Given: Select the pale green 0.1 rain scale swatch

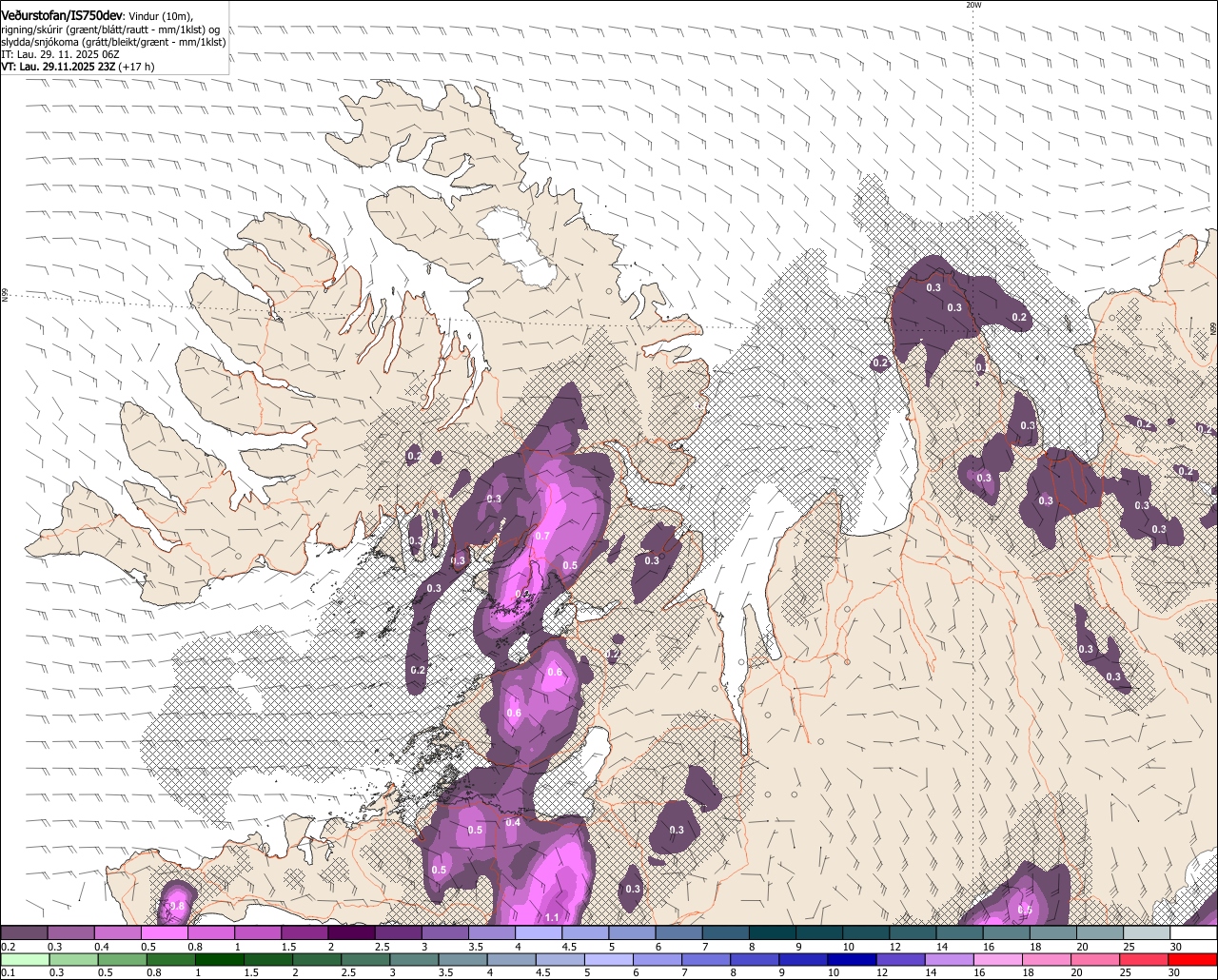Looking at the screenshot, I should pos(25,959).
